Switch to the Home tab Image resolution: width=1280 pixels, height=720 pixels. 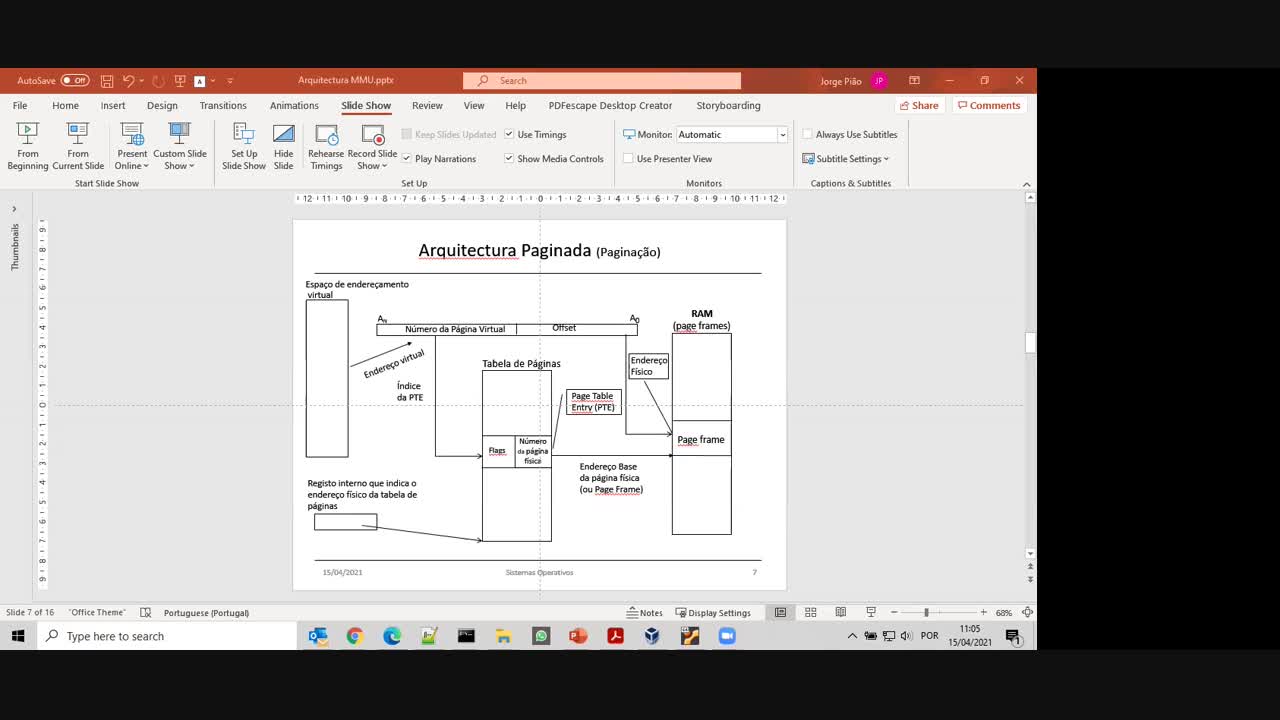[65, 105]
